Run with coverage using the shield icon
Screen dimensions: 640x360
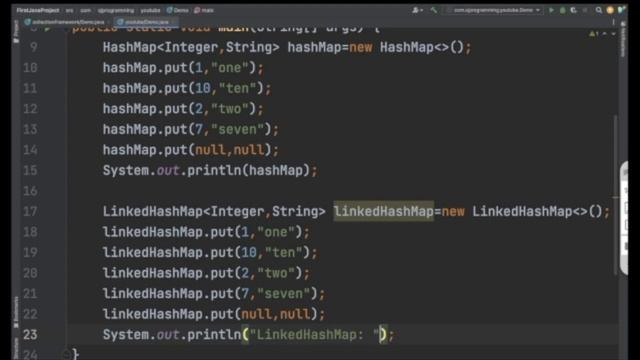(573, 10)
